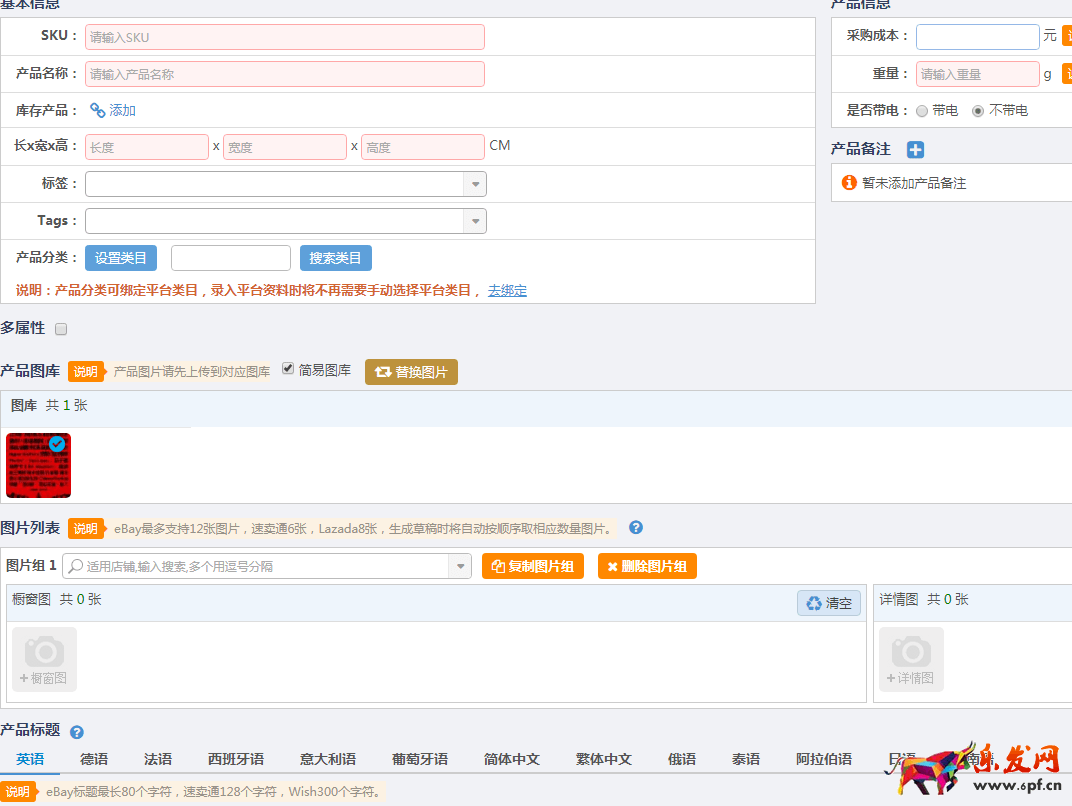Select the 带电 radio option

[x=922, y=111]
